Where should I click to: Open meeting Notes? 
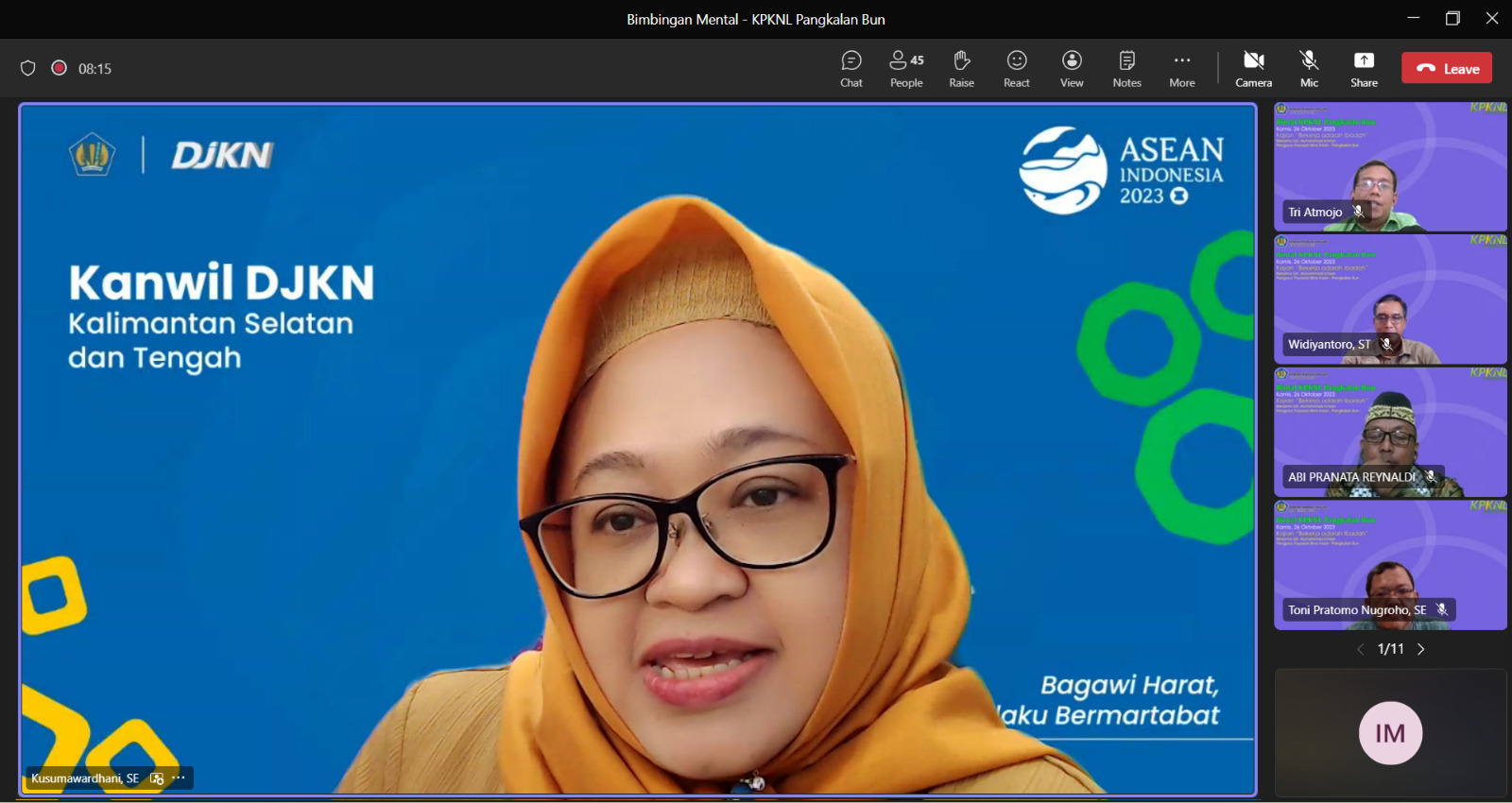coord(1126,69)
